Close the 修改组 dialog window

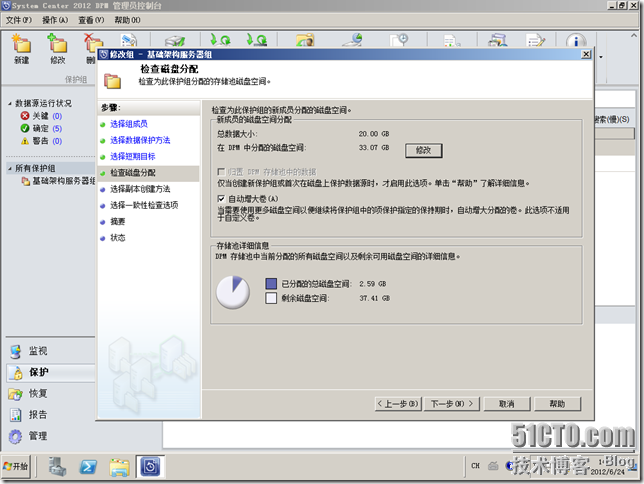coord(586,54)
